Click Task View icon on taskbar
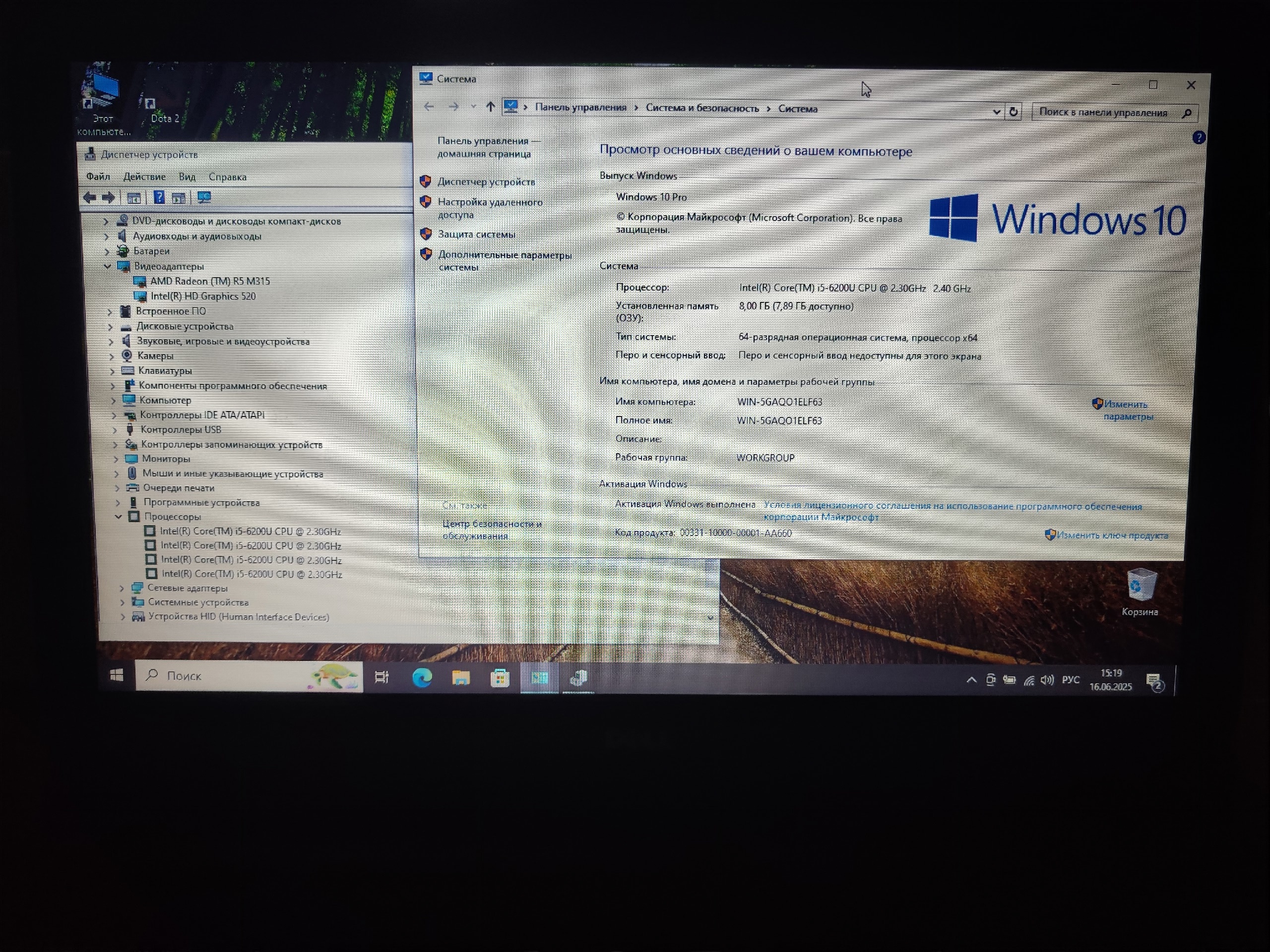This screenshot has height=952, width=1270. pos(382,677)
